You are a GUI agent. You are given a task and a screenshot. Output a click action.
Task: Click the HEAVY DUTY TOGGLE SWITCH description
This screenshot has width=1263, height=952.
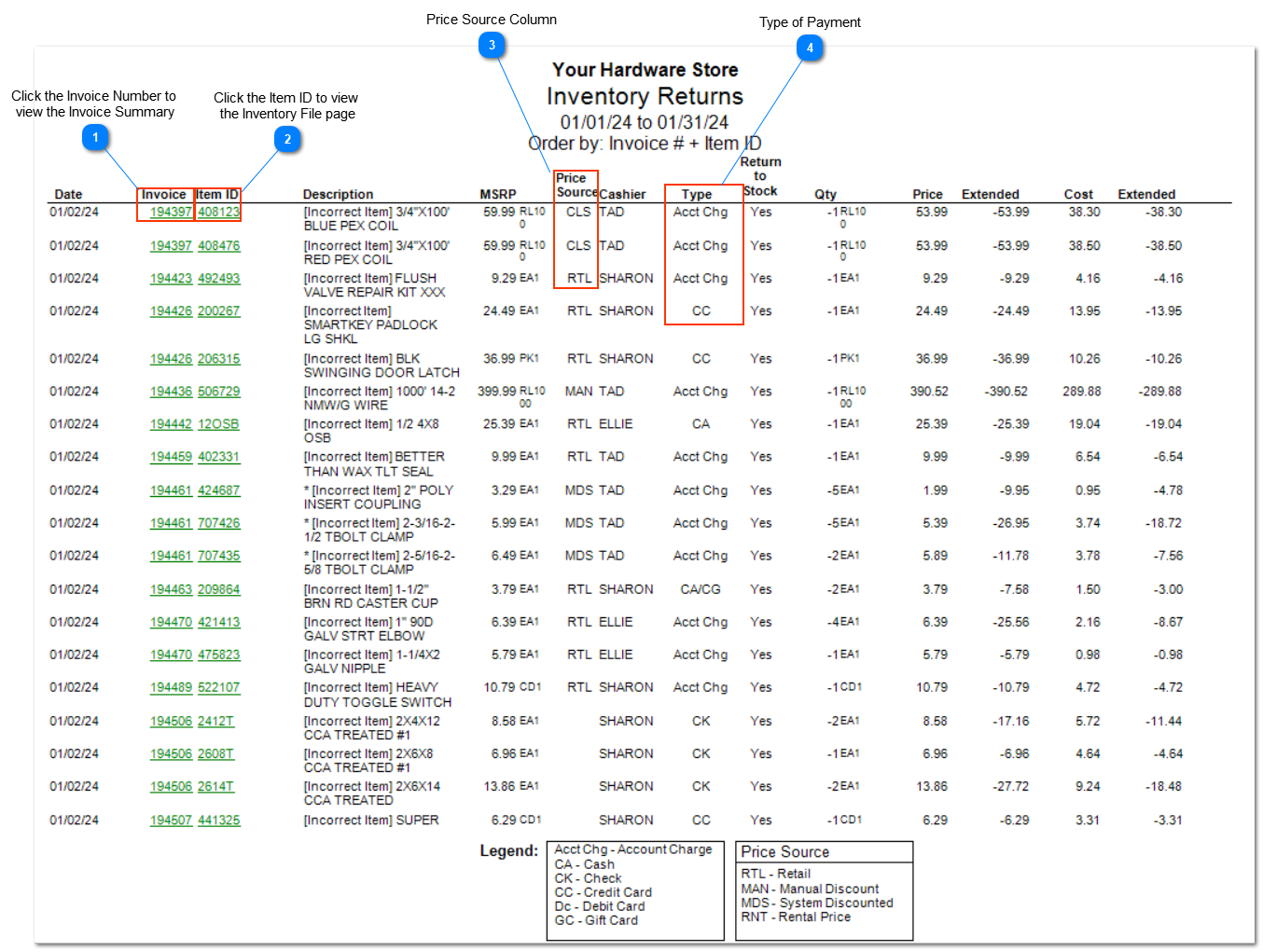[x=378, y=695]
